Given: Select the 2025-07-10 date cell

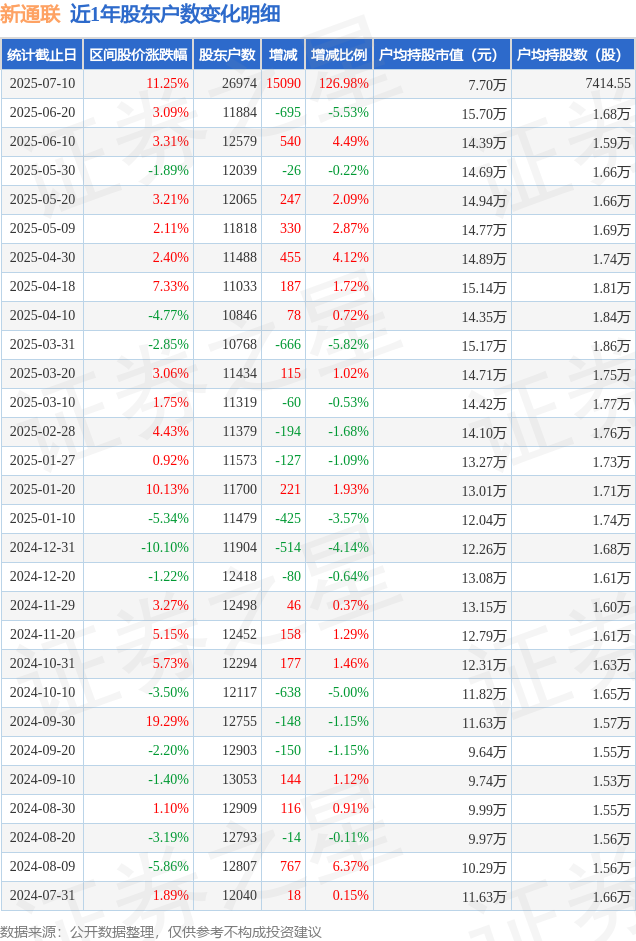Looking at the screenshot, I should (x=43, y=83).
